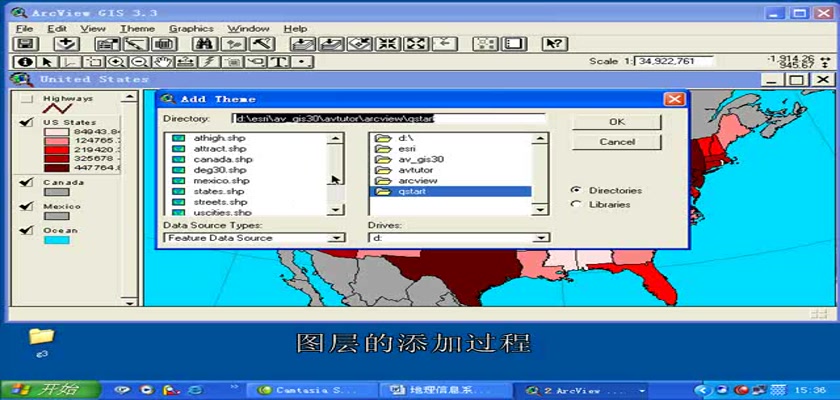Select the Hot Link lightning tool
Screen dimensions: 840x400
pos(208,62)
